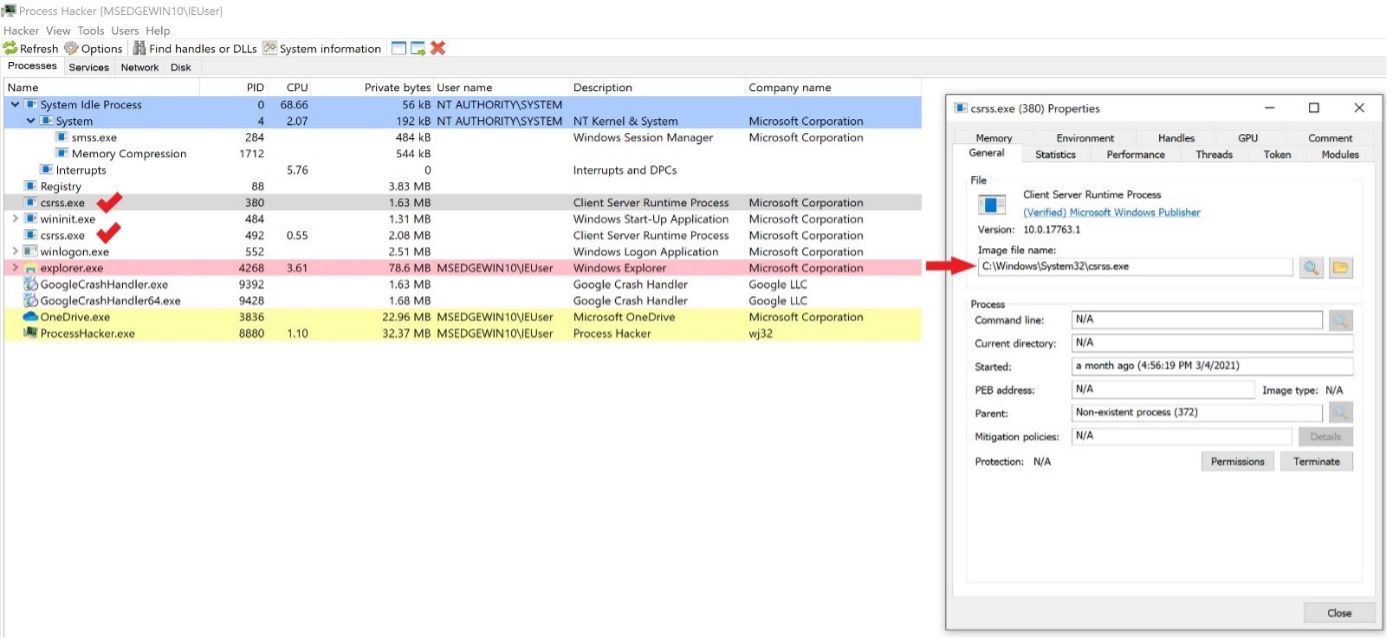Collapse the System process subtree
The height and width of the screenshot is (641, 1390).
(x=30, y=121)
